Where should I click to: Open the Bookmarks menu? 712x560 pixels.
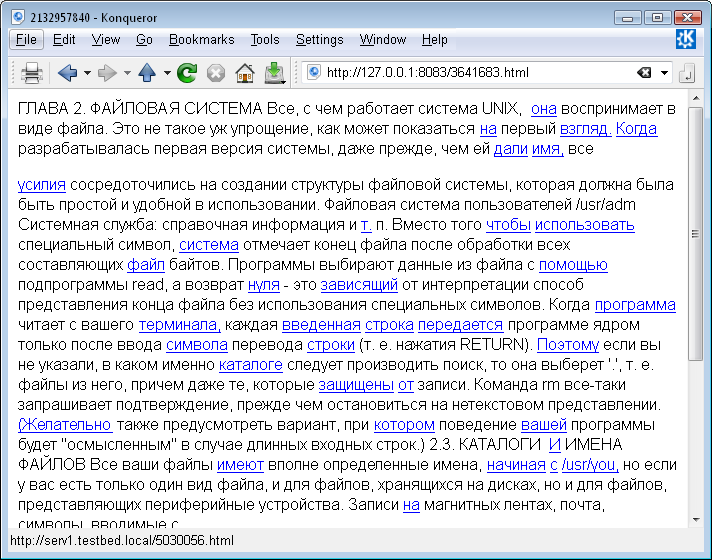(x=202, y=40)
